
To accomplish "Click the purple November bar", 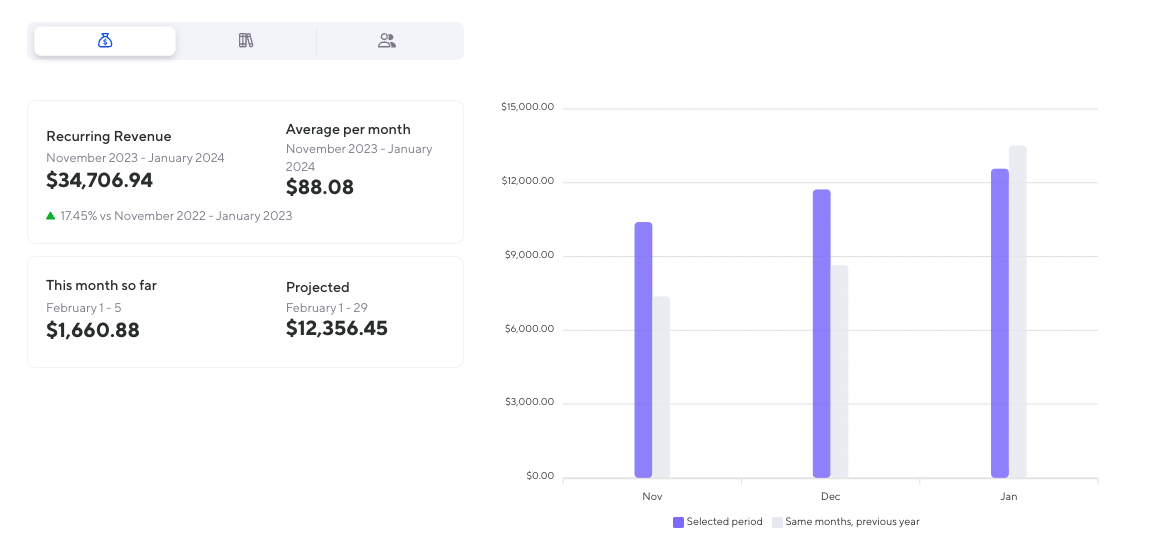I will (643, 350).
